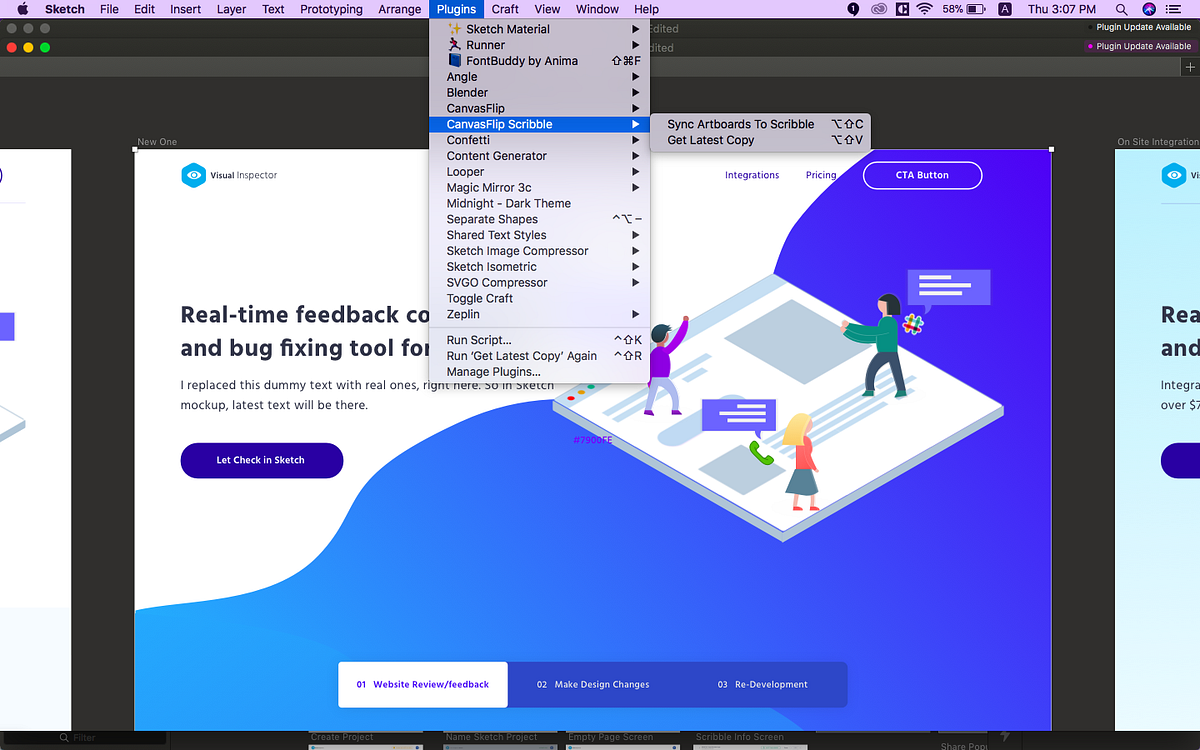Select the 01 Website Review/feedback tab
This screenshot has width=1200, height=750.
click(423, 685)
